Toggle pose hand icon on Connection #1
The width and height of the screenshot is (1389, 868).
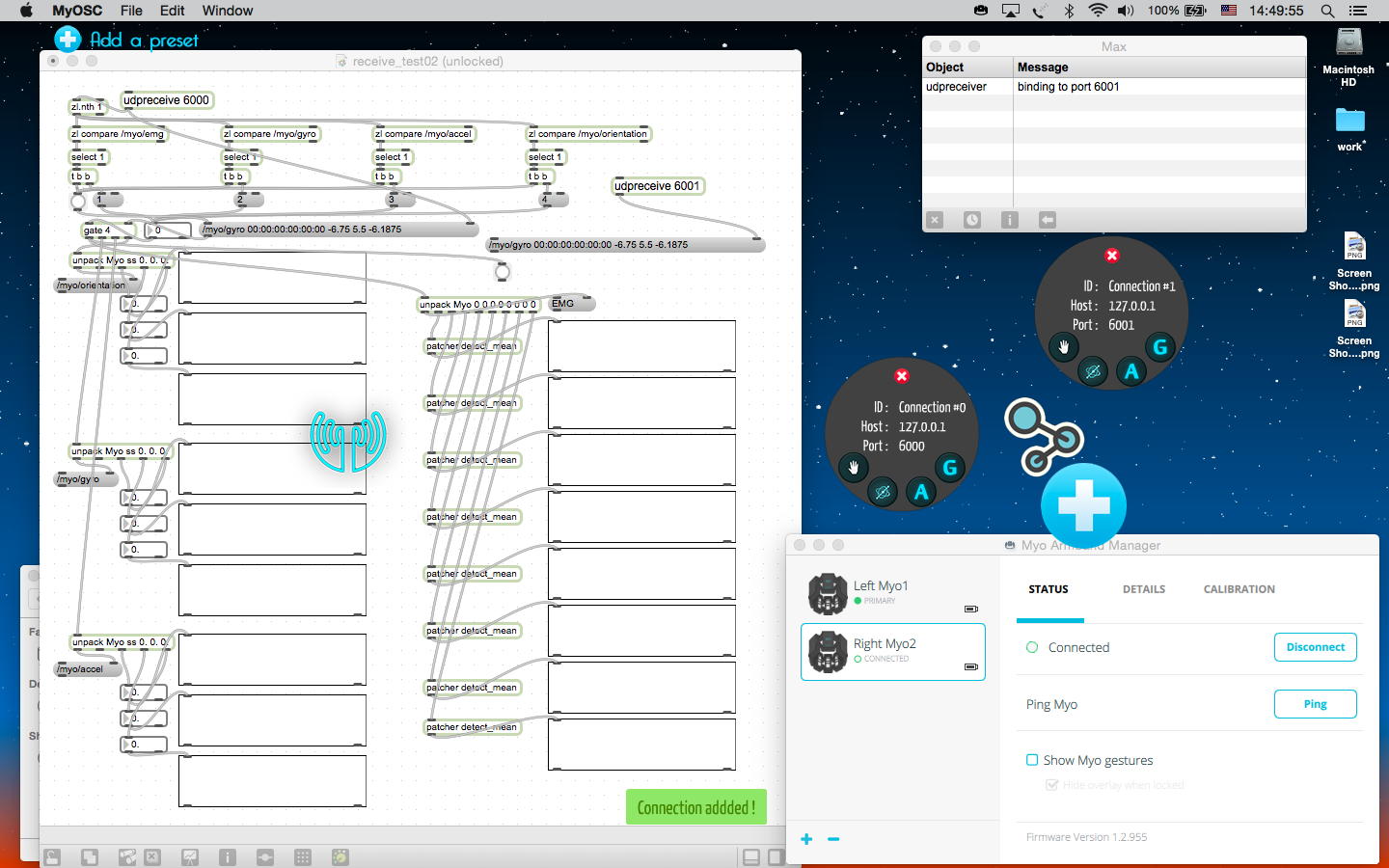[x=1064, y=347]
